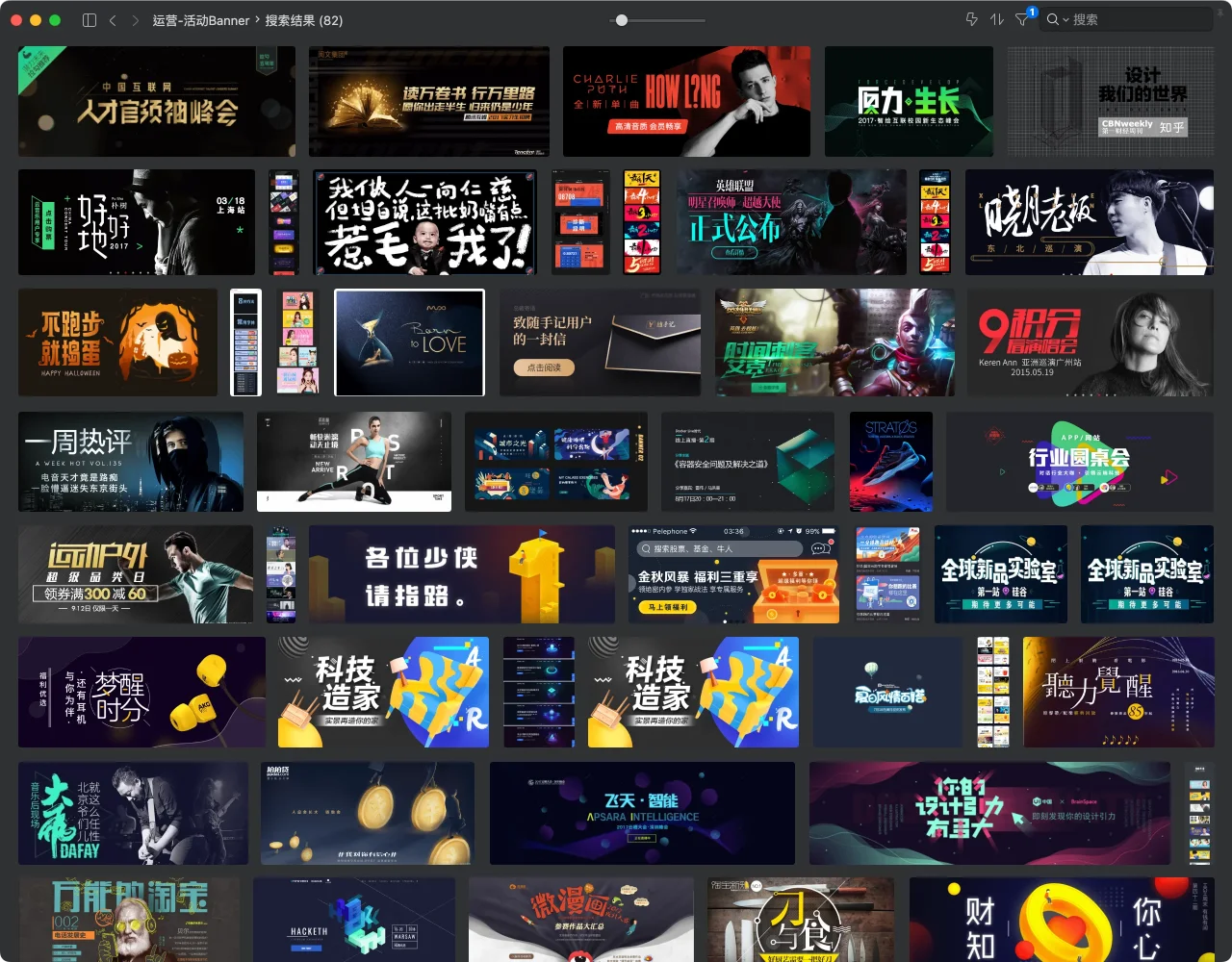Click the 搜索 search input field
The image size is (1232, 962).
(1126, 19)
